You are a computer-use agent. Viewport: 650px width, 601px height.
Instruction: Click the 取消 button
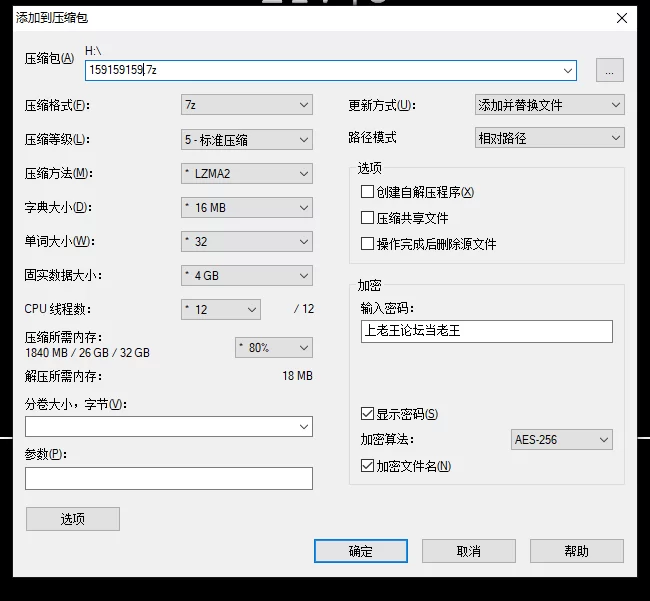469,551
